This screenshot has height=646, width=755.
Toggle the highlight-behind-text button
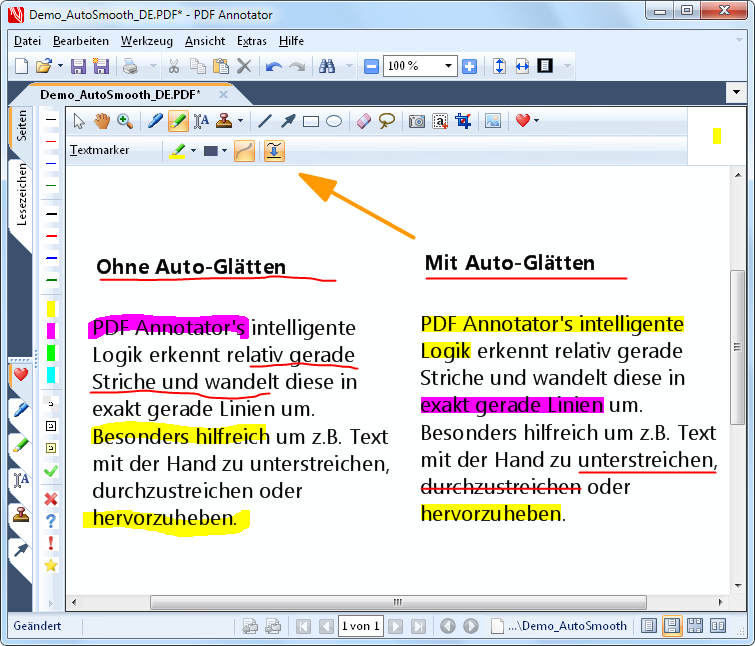(x=274, y=151)
